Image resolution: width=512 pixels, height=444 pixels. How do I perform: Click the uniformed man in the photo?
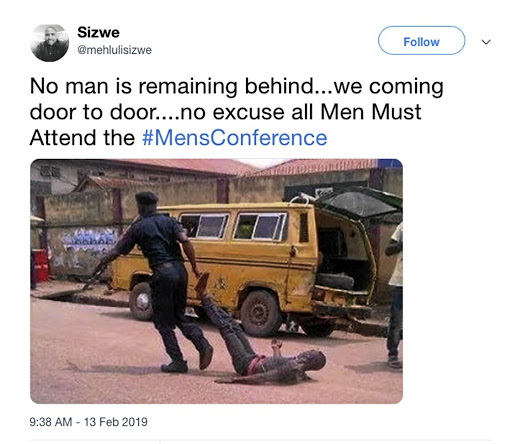coord(160,282)
